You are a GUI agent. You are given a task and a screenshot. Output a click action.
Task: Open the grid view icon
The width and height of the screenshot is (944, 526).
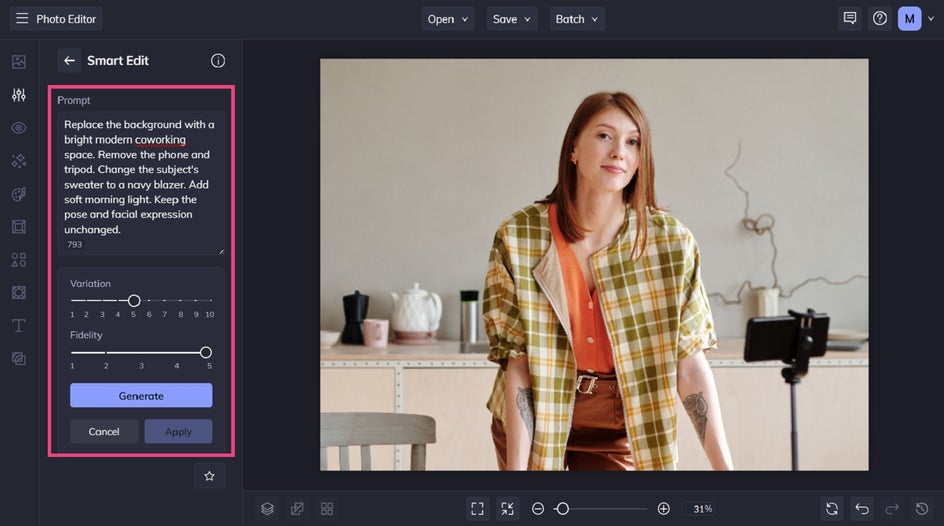click(x=327, y=509)
